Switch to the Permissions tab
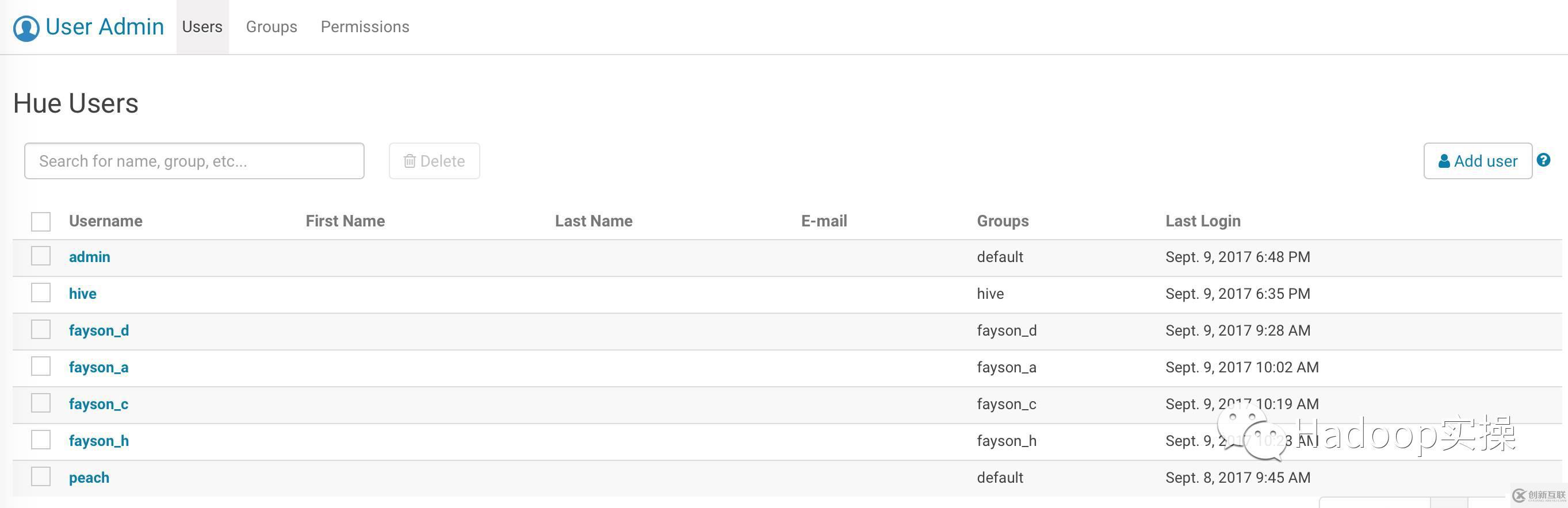Image resolution: width=1568 pixels, height=508 pixels. pos(365,27)
